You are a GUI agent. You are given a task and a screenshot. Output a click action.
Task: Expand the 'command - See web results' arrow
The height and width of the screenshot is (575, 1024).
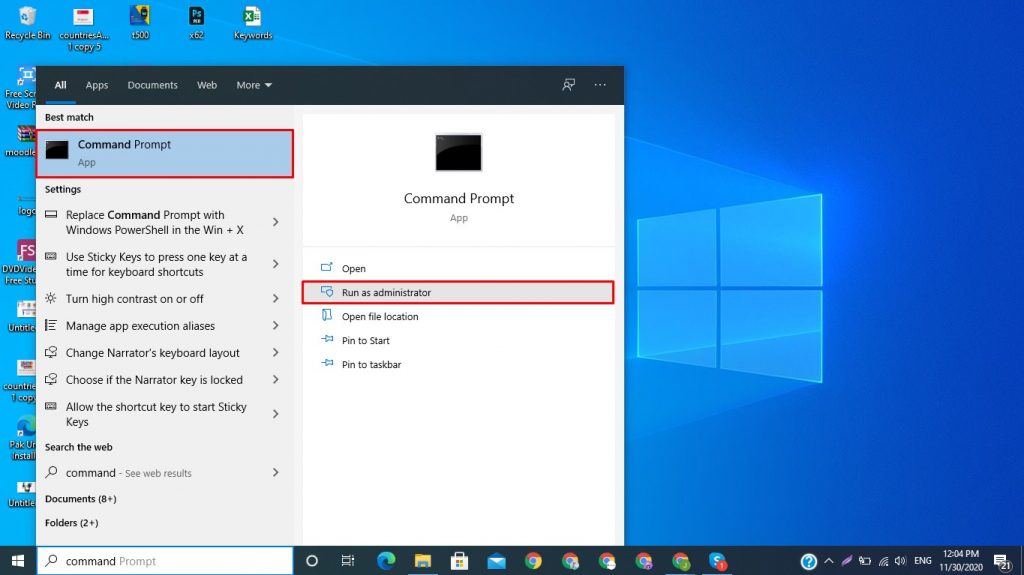click(276, 473)
